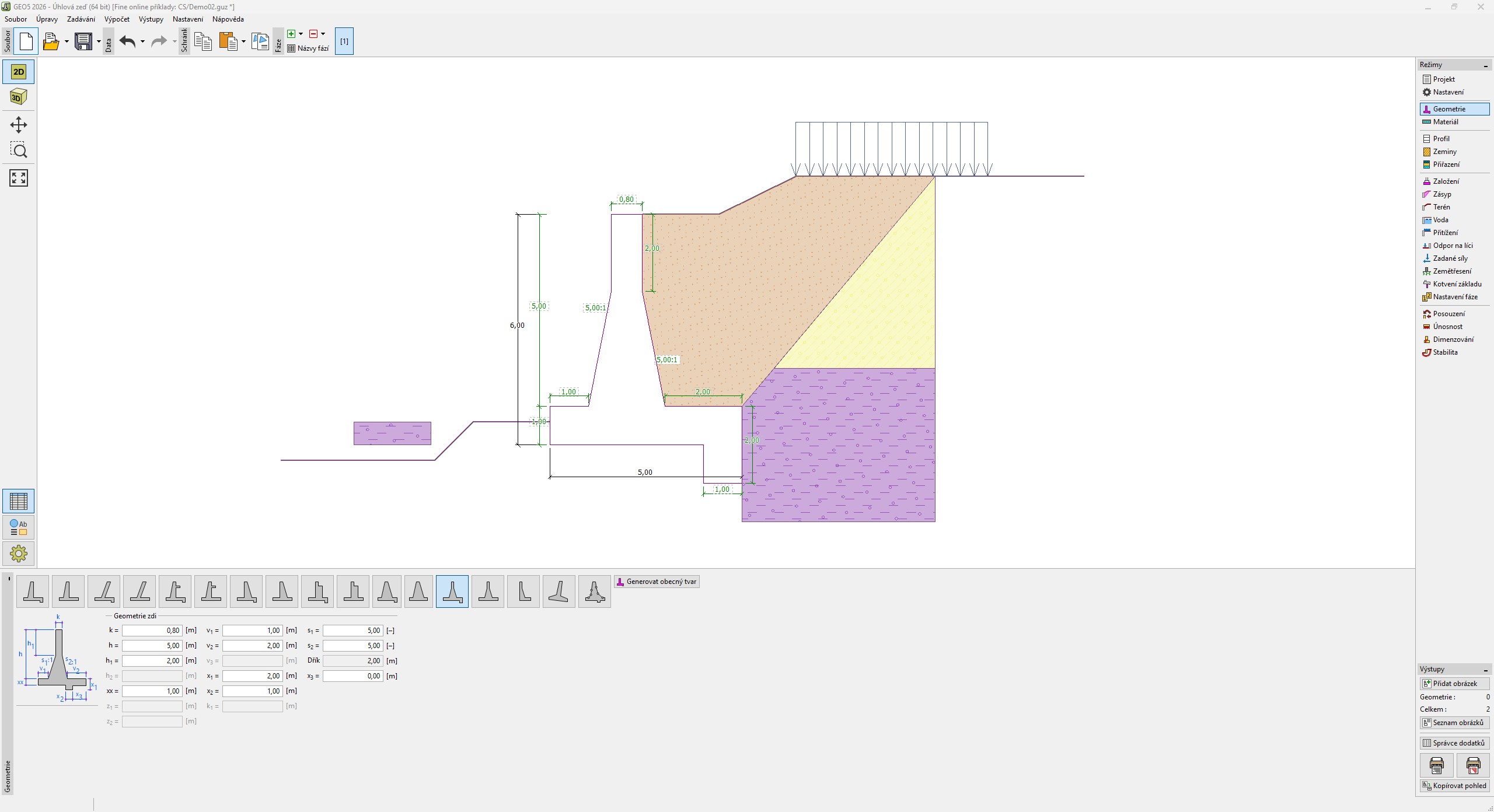Click the Přidat obrázek button
The image size is (1494, 812).
[x=1454, y=684]
